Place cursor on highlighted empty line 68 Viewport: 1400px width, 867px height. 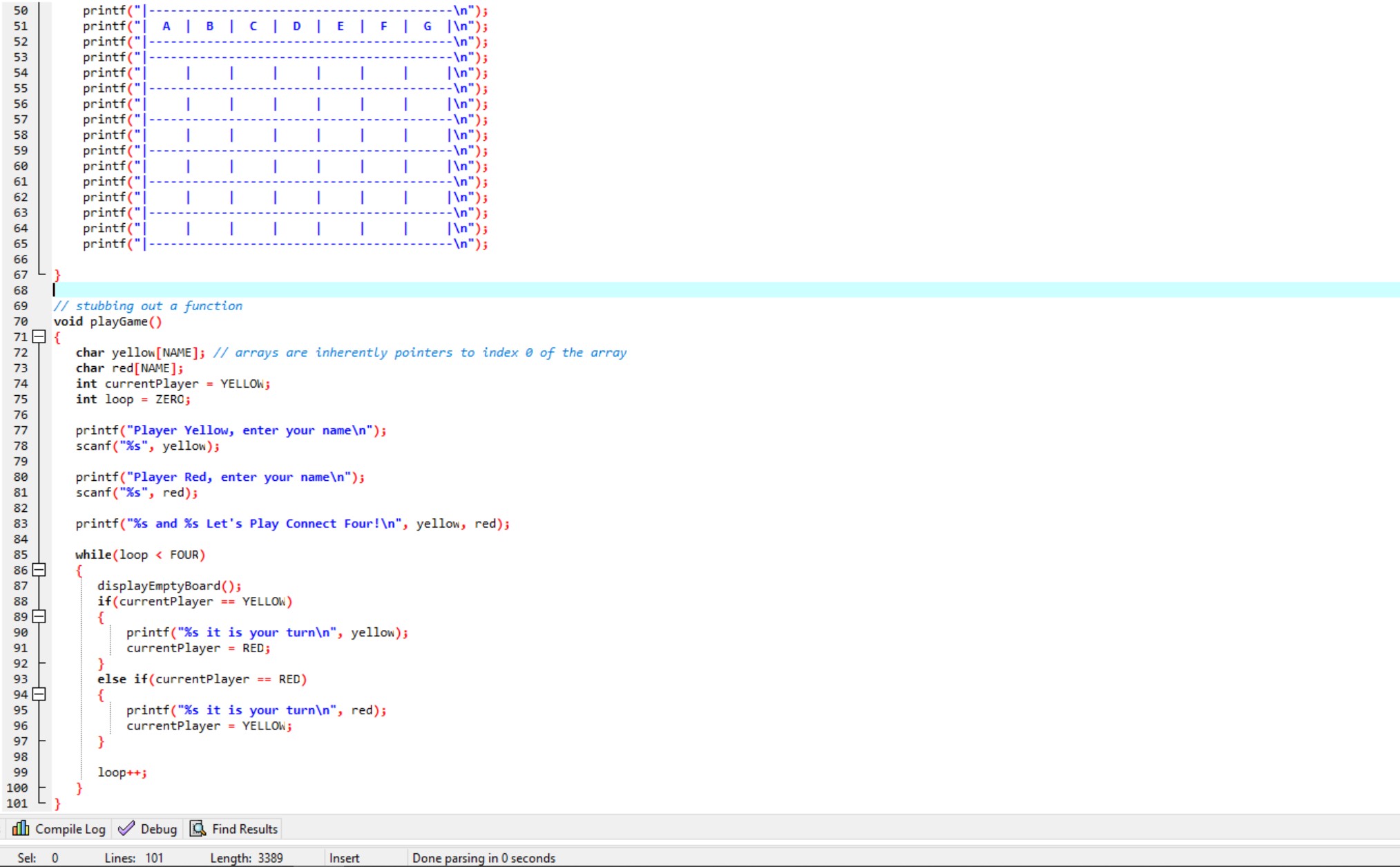click(x=414, y=290)
